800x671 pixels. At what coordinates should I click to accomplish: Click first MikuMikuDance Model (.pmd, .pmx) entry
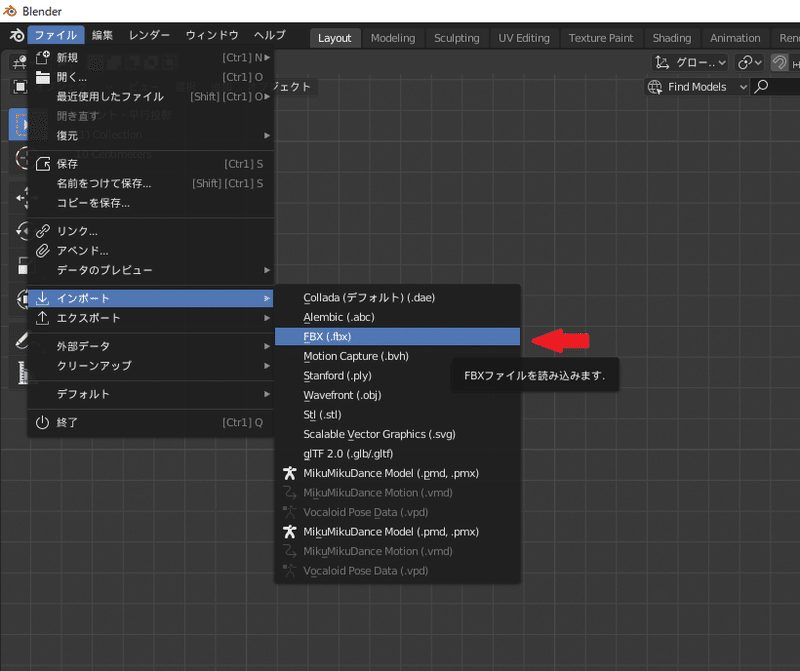point(397,473)
